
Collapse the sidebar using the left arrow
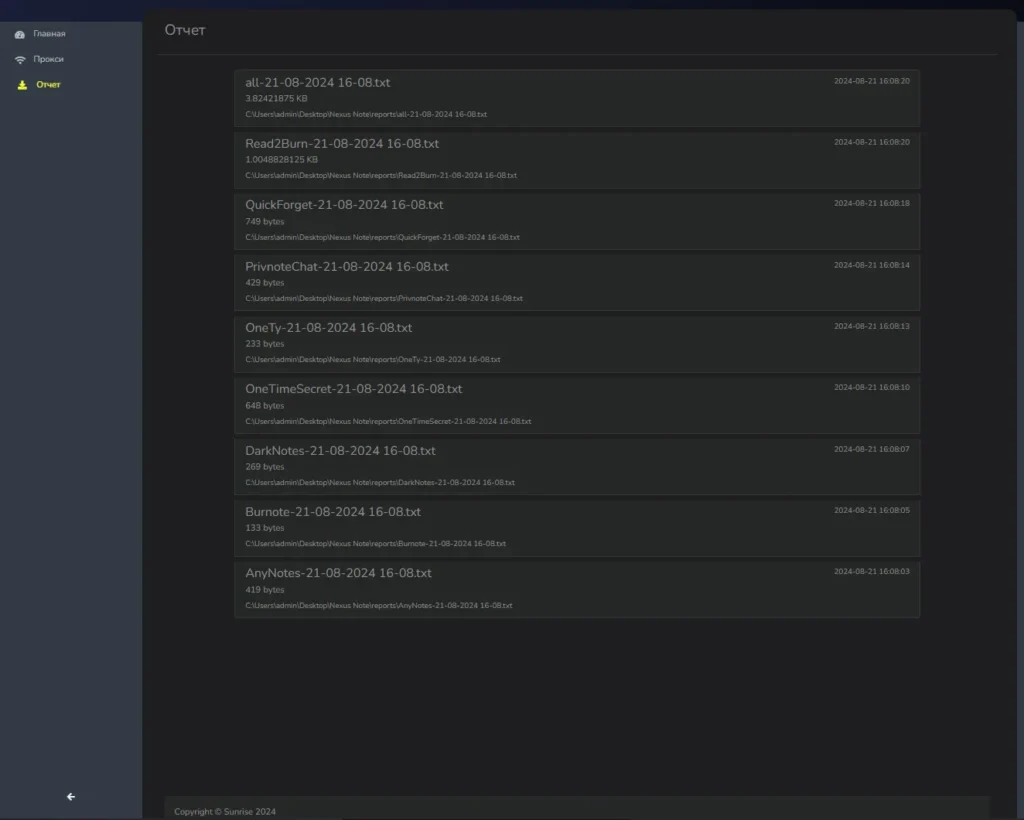70,796
